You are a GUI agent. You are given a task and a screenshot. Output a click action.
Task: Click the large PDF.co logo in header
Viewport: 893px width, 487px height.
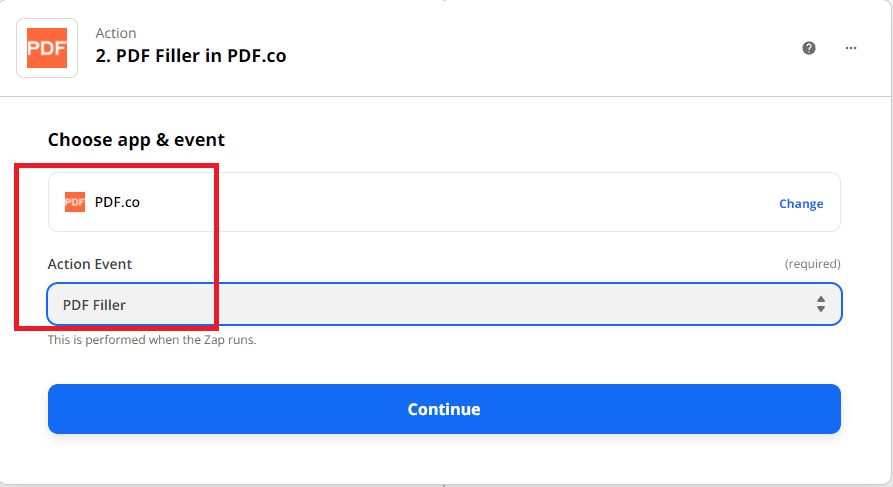click(47, 48)
